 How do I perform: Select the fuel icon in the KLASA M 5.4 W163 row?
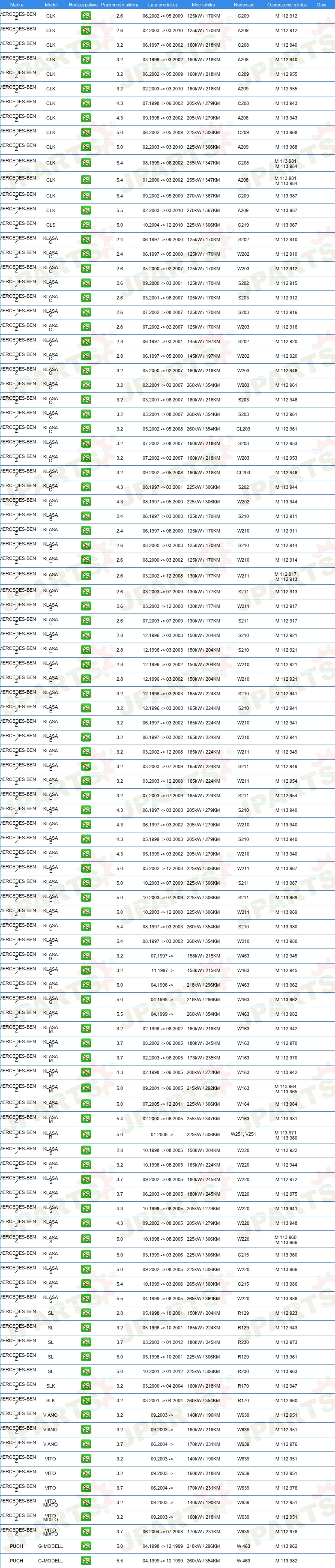86,1119
